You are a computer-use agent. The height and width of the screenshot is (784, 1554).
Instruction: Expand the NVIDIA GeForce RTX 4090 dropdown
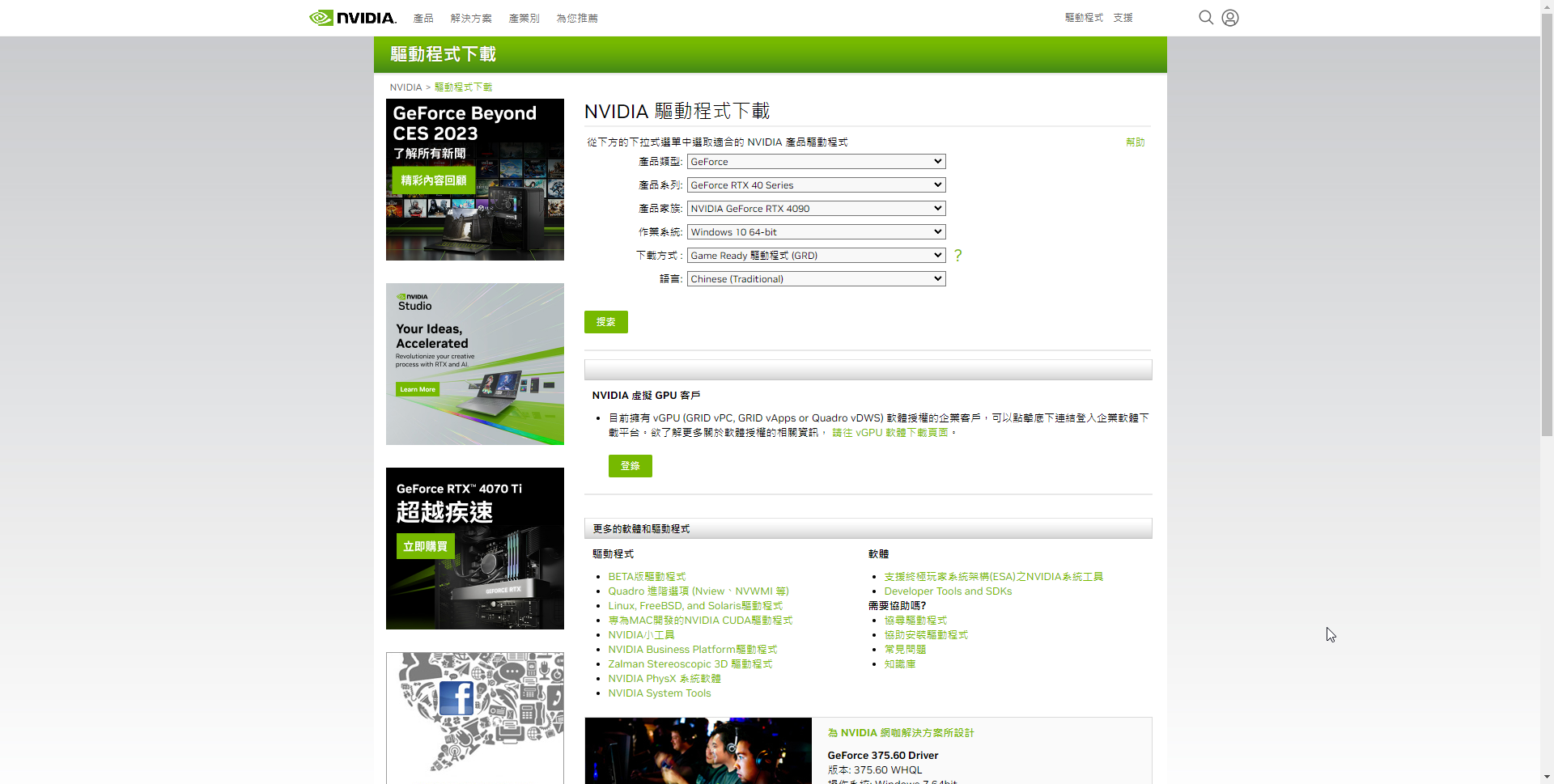[816, 209]
